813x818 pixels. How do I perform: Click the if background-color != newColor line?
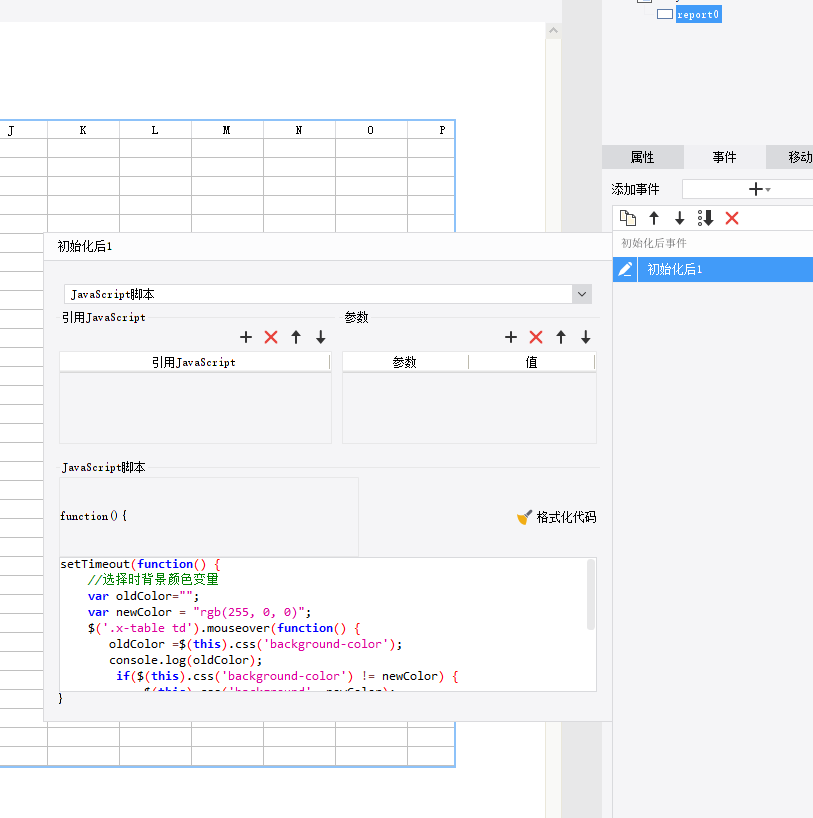tap(287, 676)
